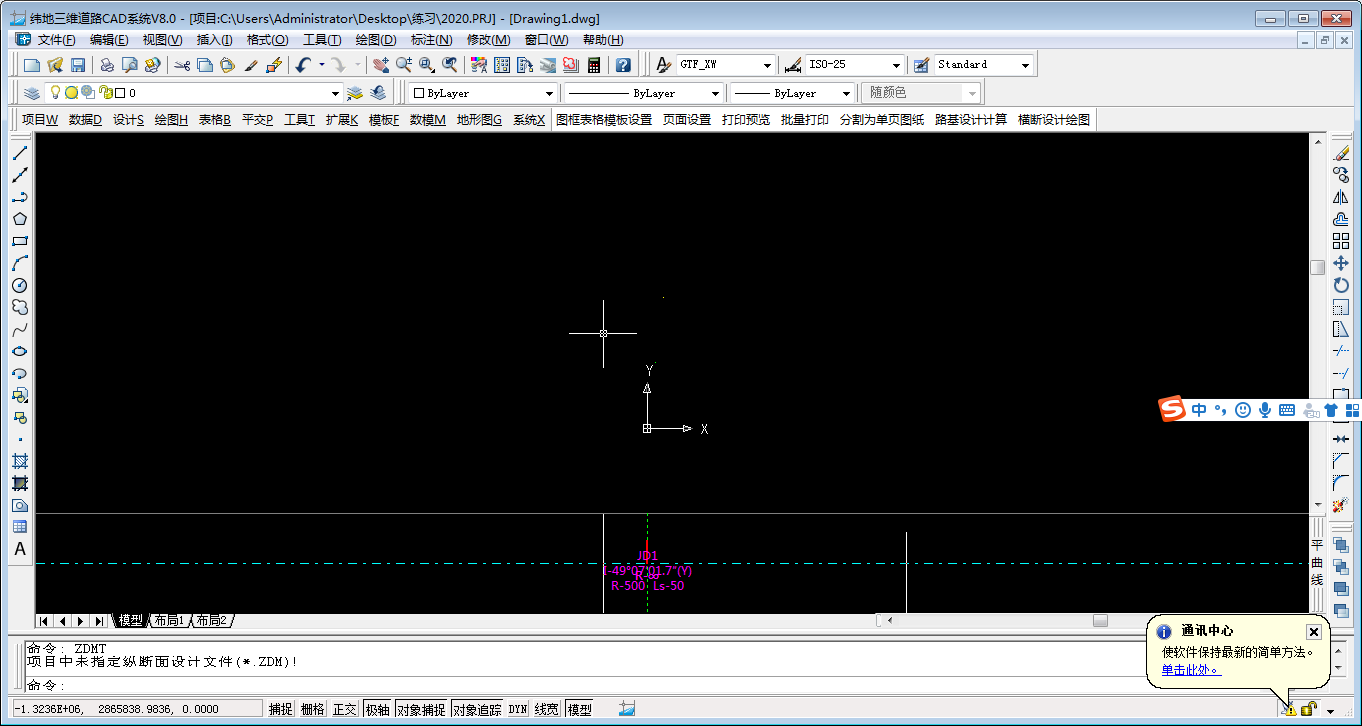Click the Scale tool
This screenshot has height=726, width=1362.
(x=1341, y=307)
